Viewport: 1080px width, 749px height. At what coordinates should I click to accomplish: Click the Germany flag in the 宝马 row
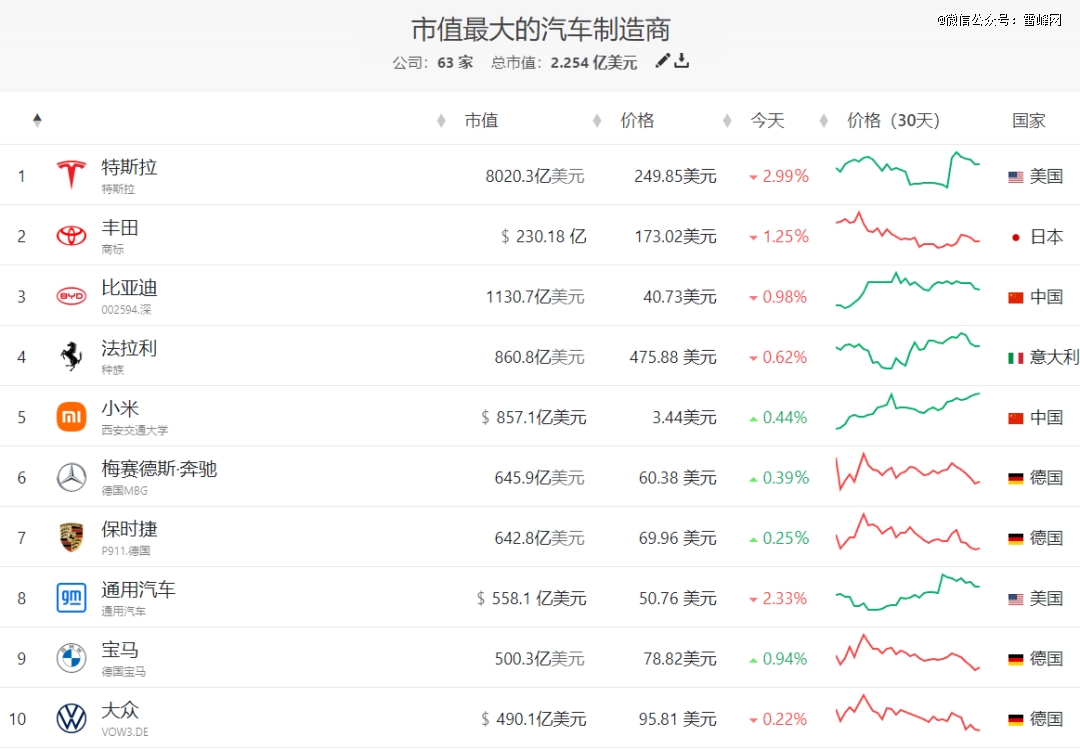click(1015, 660)
